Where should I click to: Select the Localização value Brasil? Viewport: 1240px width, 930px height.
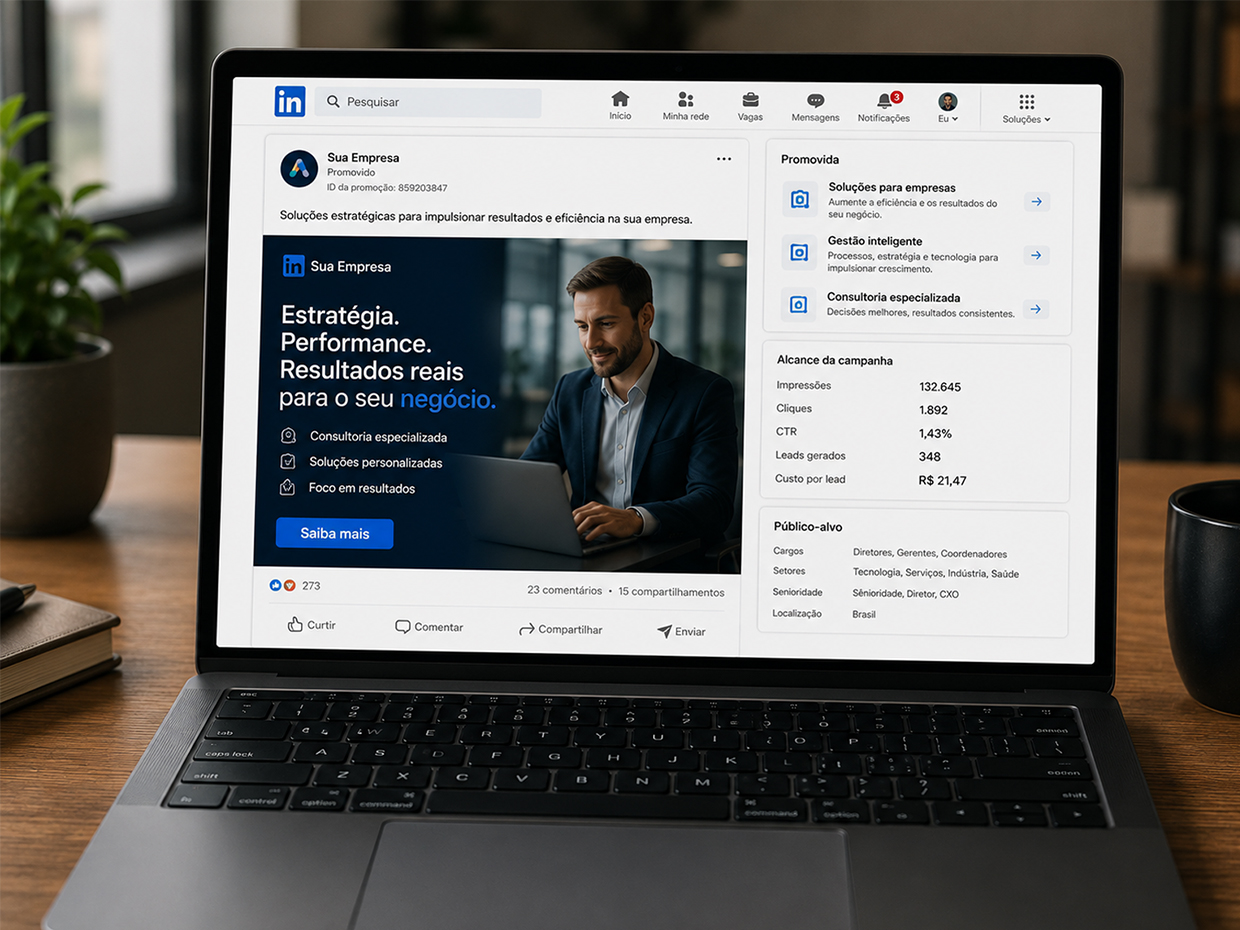864,614
